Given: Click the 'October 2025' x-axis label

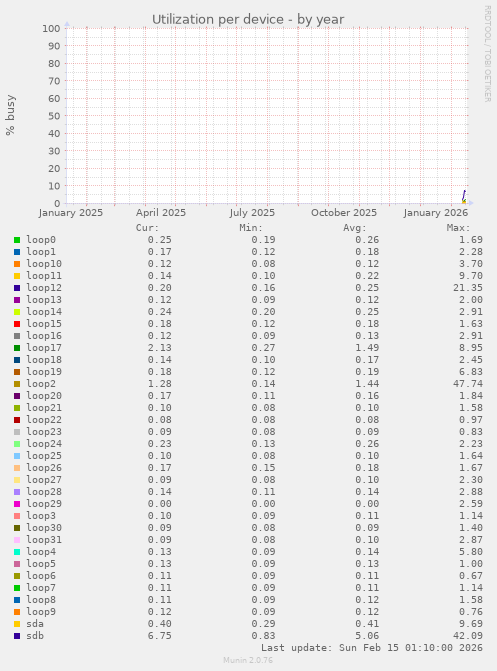Looking at the screenshot, I should 344,213.
